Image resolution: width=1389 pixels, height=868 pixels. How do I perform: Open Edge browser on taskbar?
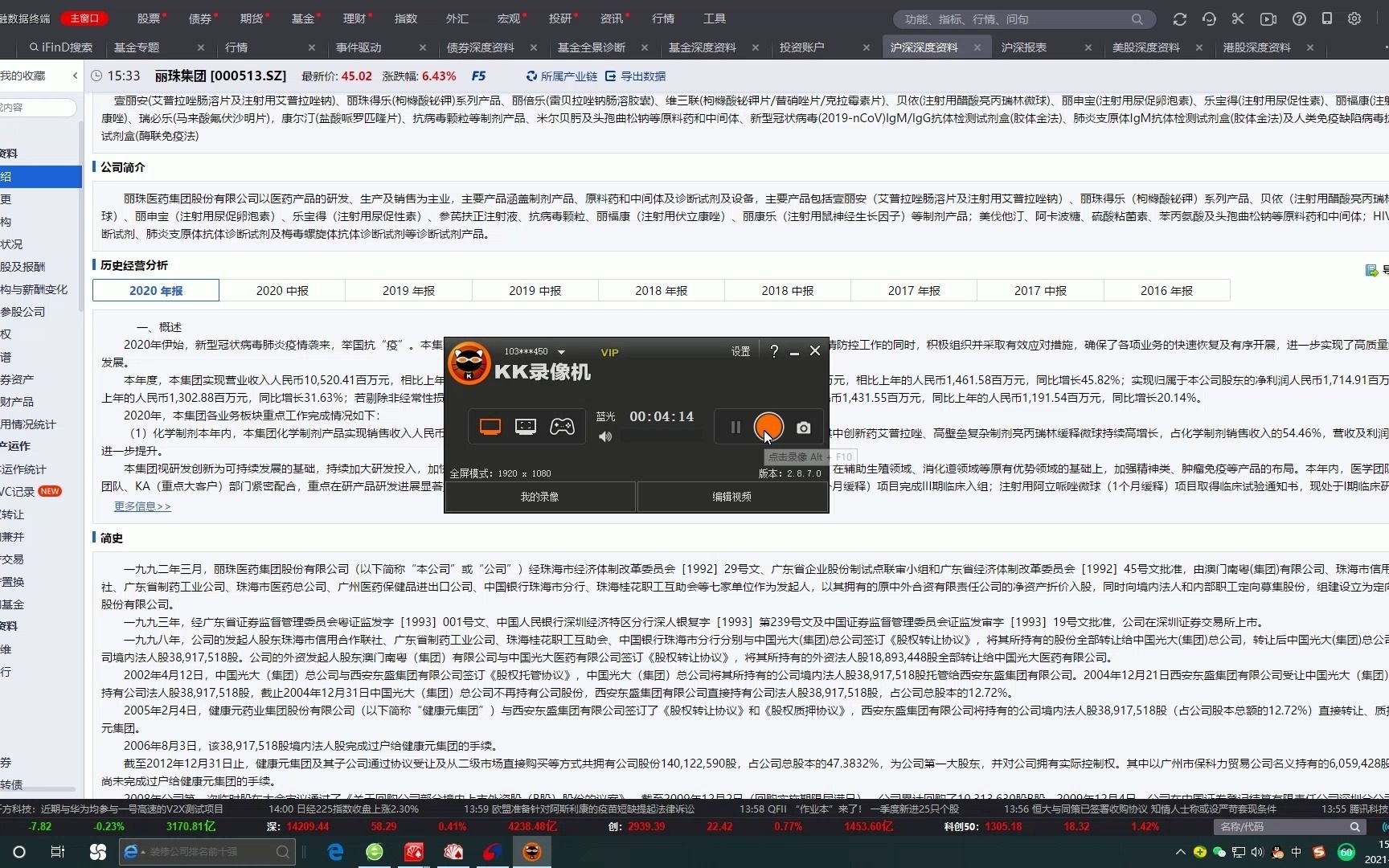tap(335, 852)
